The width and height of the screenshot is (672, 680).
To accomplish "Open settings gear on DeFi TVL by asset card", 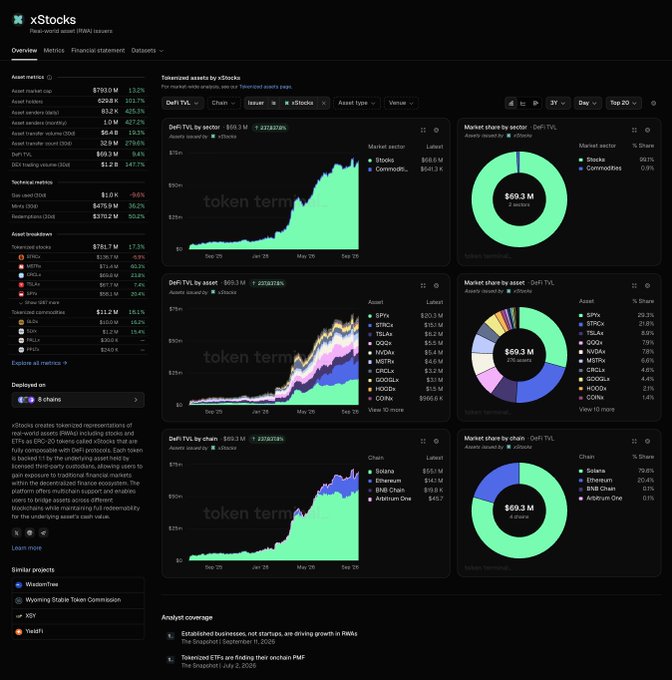I will (x=436, y=286).
